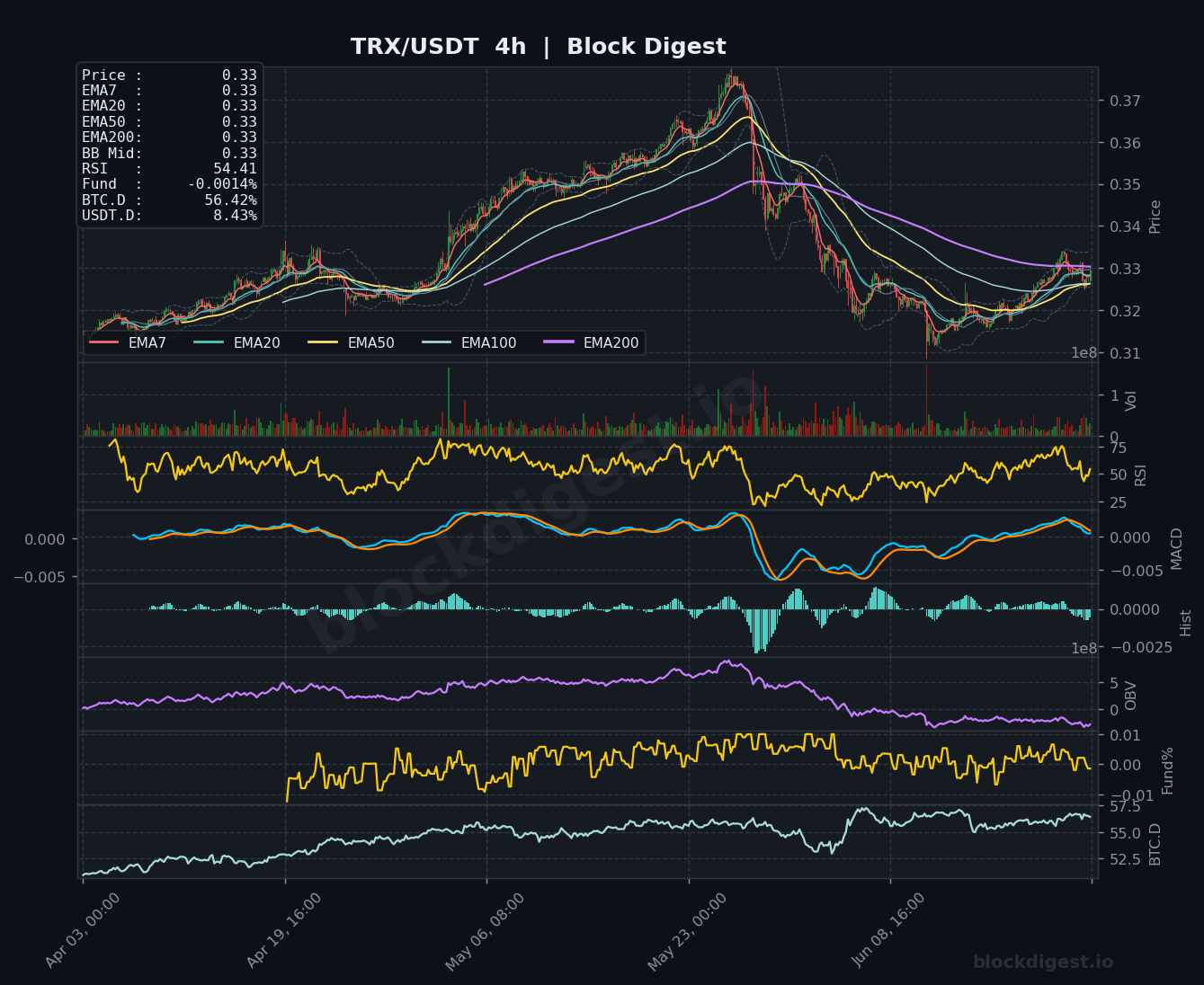Screen dimensions: 1204x985
Task: Click the Fund% panel axis label
Action: (1168, 770)
